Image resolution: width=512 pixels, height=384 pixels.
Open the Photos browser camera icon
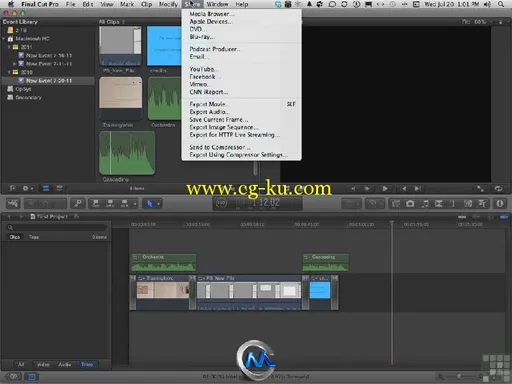pyautogui.click(x=410, y=203)
